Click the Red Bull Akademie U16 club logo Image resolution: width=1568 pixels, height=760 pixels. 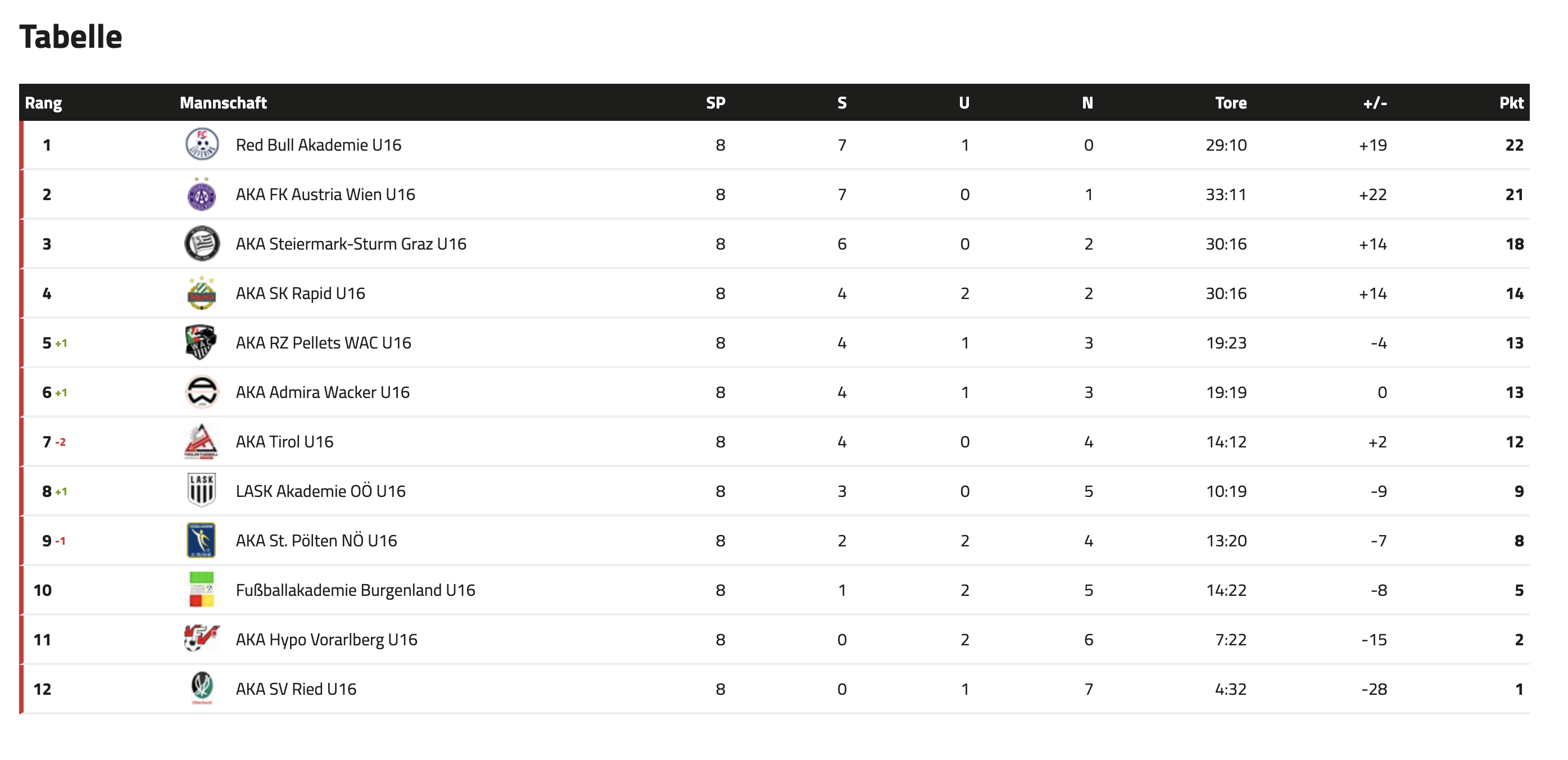(201, 144)
